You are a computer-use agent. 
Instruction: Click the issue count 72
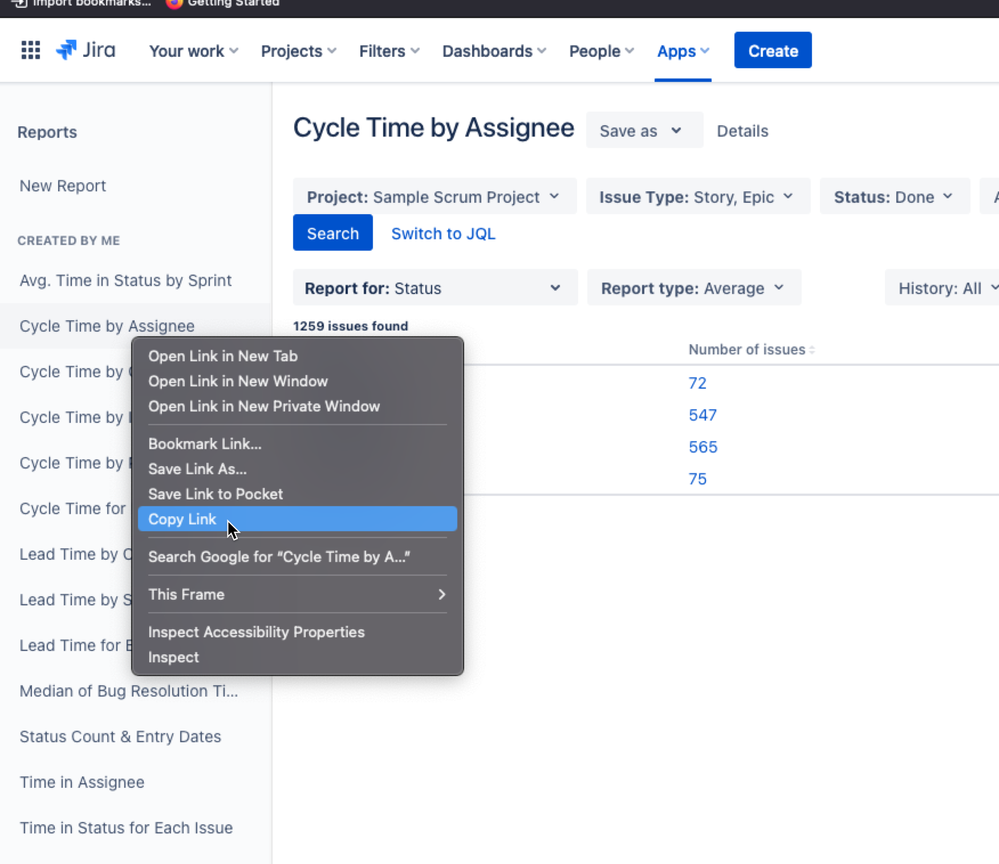tap(697, 383)
